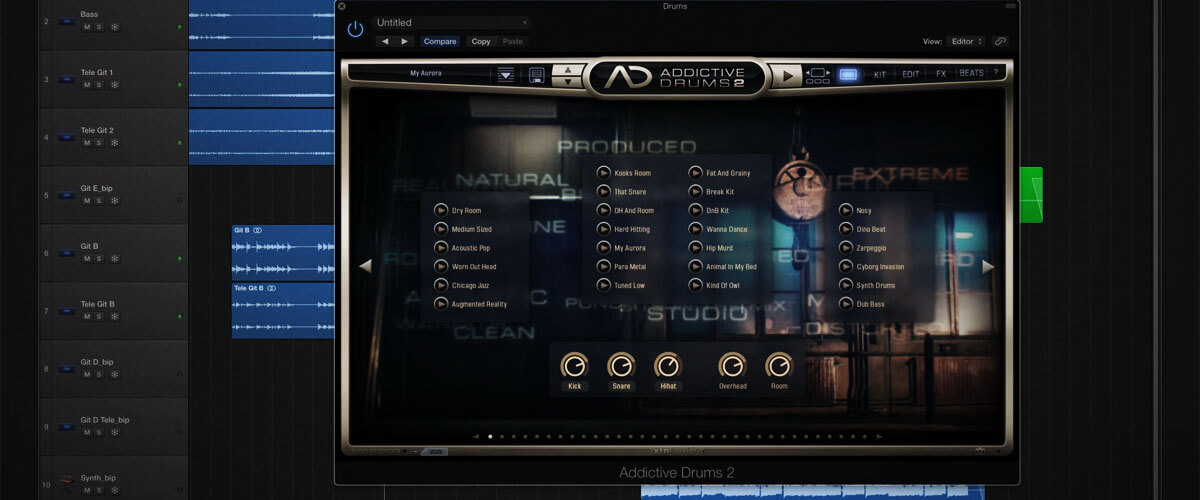This screenshot has height=500, width=1200.
Task: Solo the Tele Git 1 track
Action: click(100, 85)
